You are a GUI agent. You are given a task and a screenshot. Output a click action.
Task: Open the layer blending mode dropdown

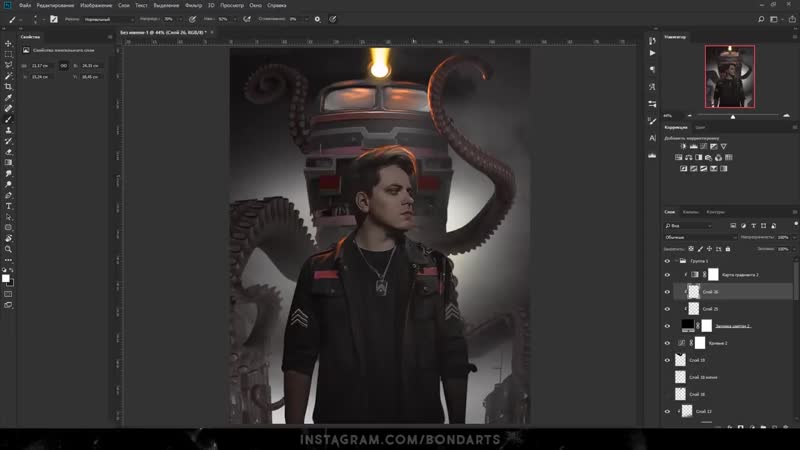click(x=691, y=236)
